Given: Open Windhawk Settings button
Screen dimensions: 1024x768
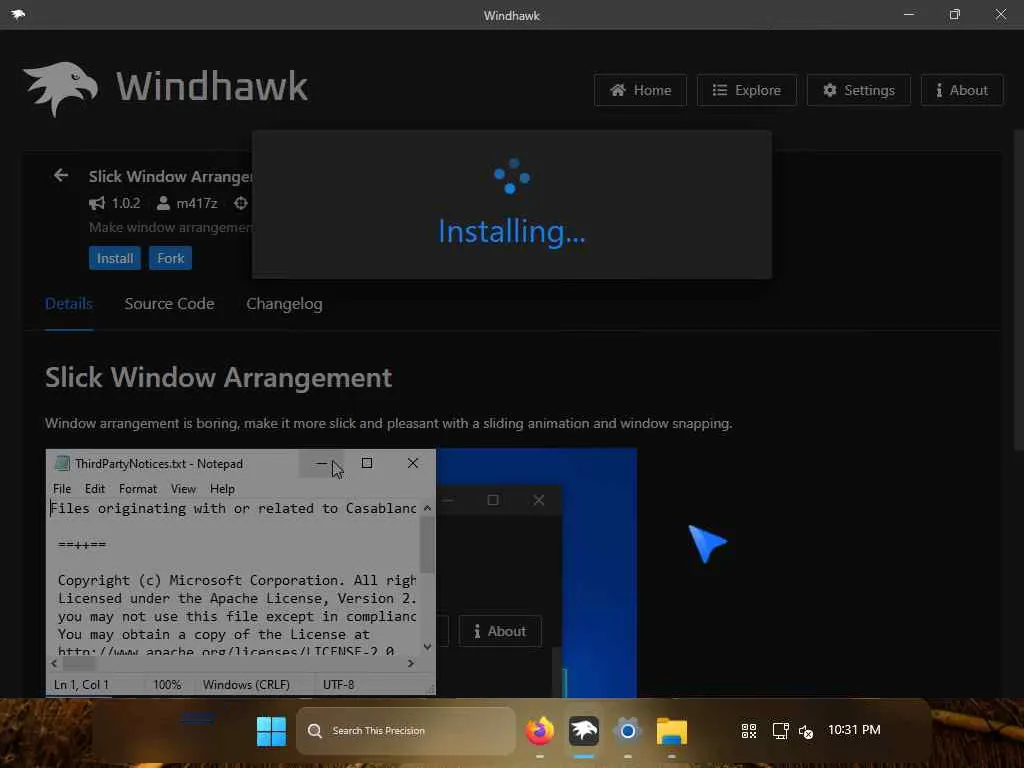Looking at the screenshot, I should tap(858, 90).
